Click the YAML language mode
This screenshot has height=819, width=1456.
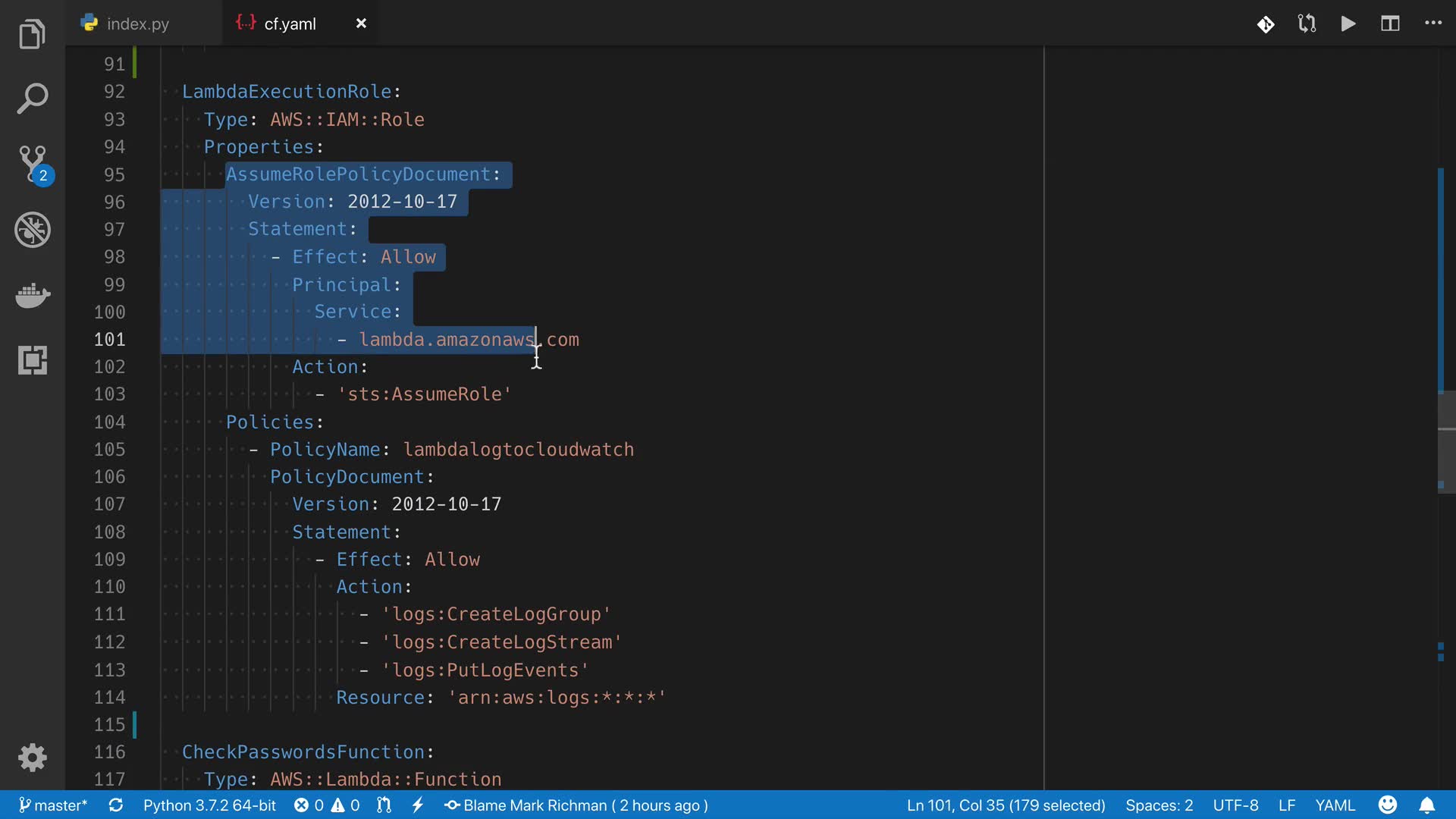coord(1335,805)
